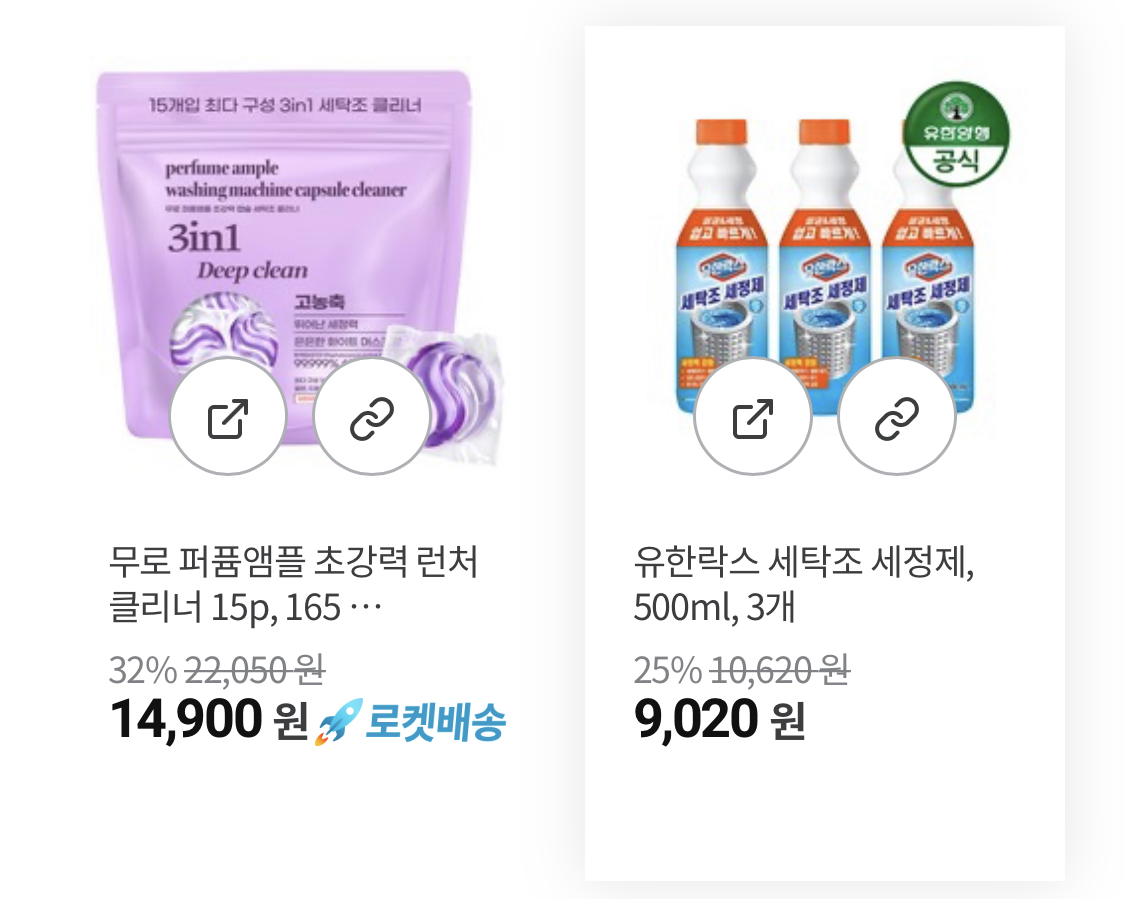This screenshot has width=1125, height=899.
Task: Click the green 유한양행 공식 badge
Action: (x=956, y=134)
